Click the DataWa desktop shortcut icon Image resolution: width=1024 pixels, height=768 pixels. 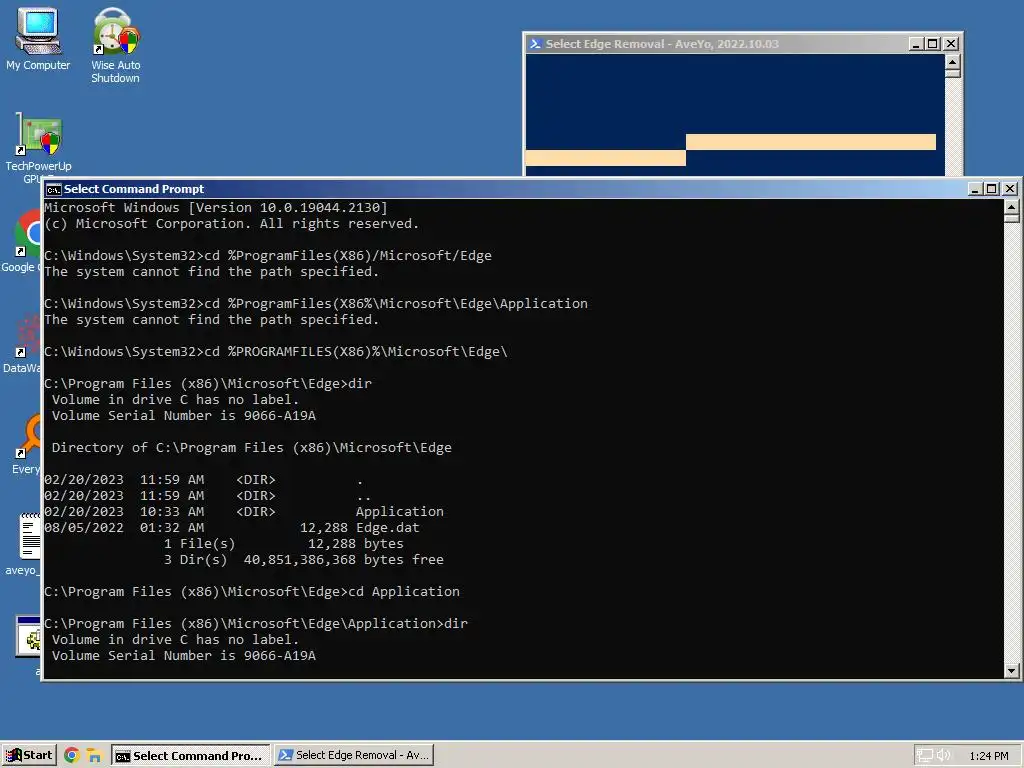point(22,343)
